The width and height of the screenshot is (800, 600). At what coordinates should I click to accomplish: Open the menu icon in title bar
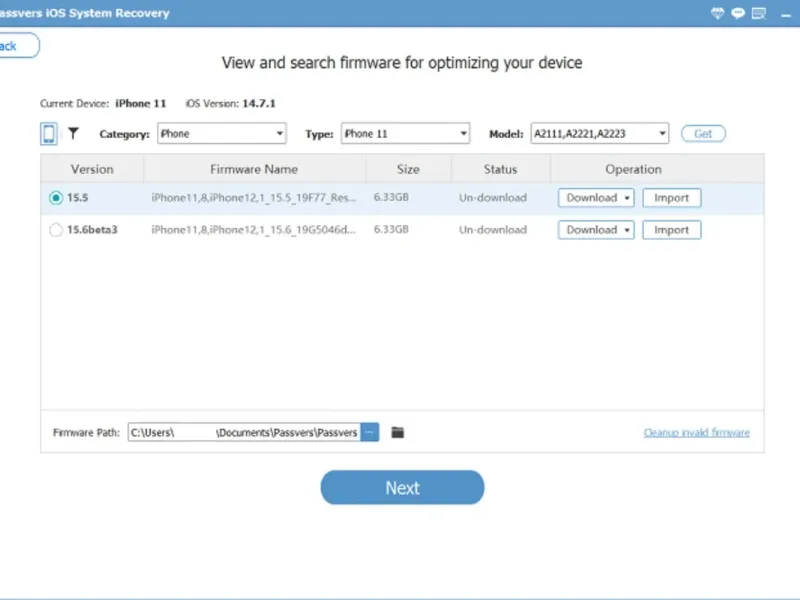pos(759,13)
